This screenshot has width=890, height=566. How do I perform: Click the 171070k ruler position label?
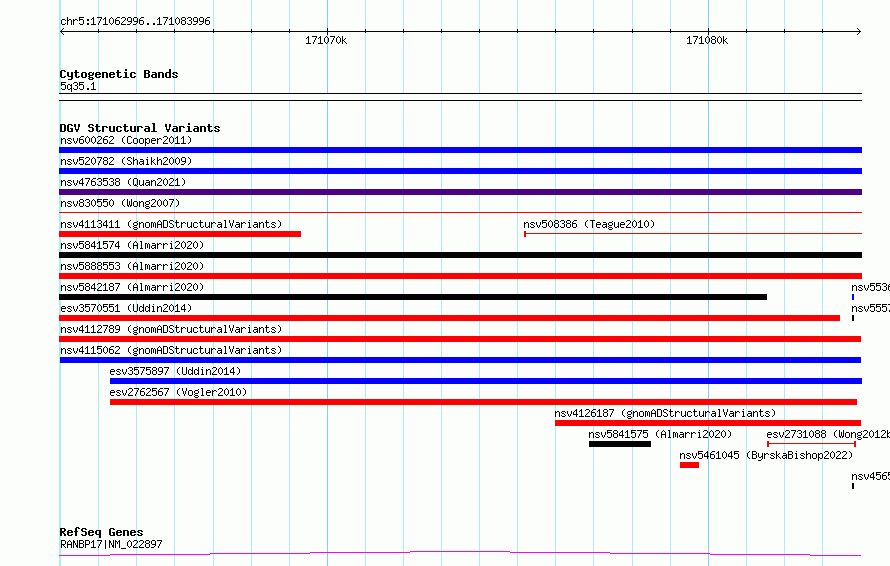326,40
